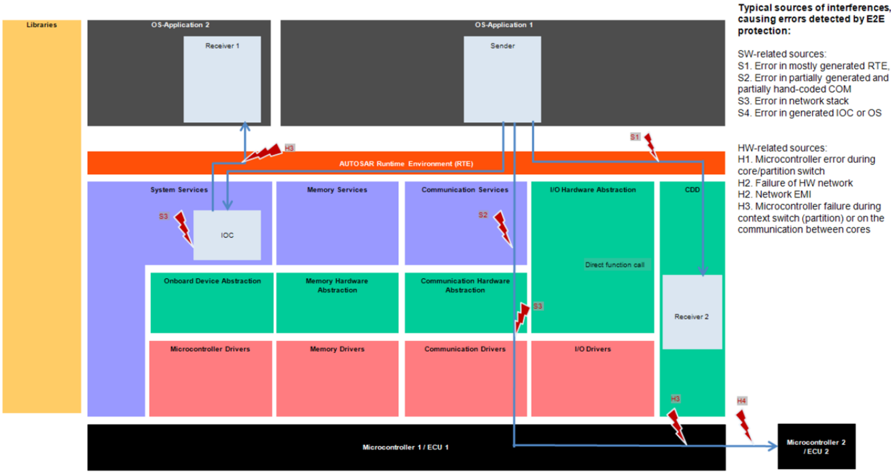The height and width of the screenshot is (472, 891).
Task: Click the 'S4. Error in generated IOC or OS' line
Action: [x=810, y=113]
